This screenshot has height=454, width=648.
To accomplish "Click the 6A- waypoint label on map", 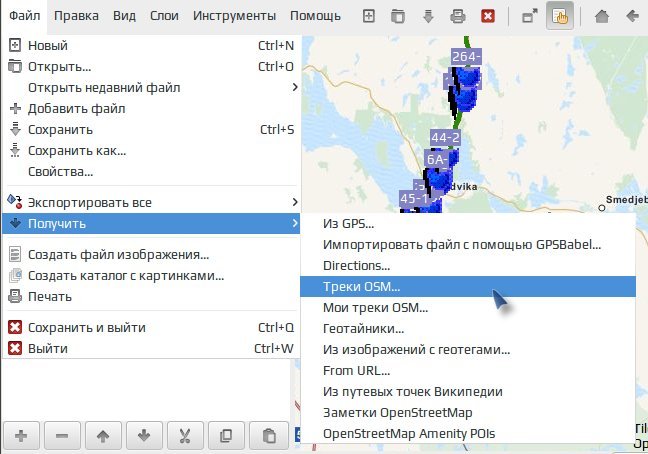I will [x=436, y=159].
